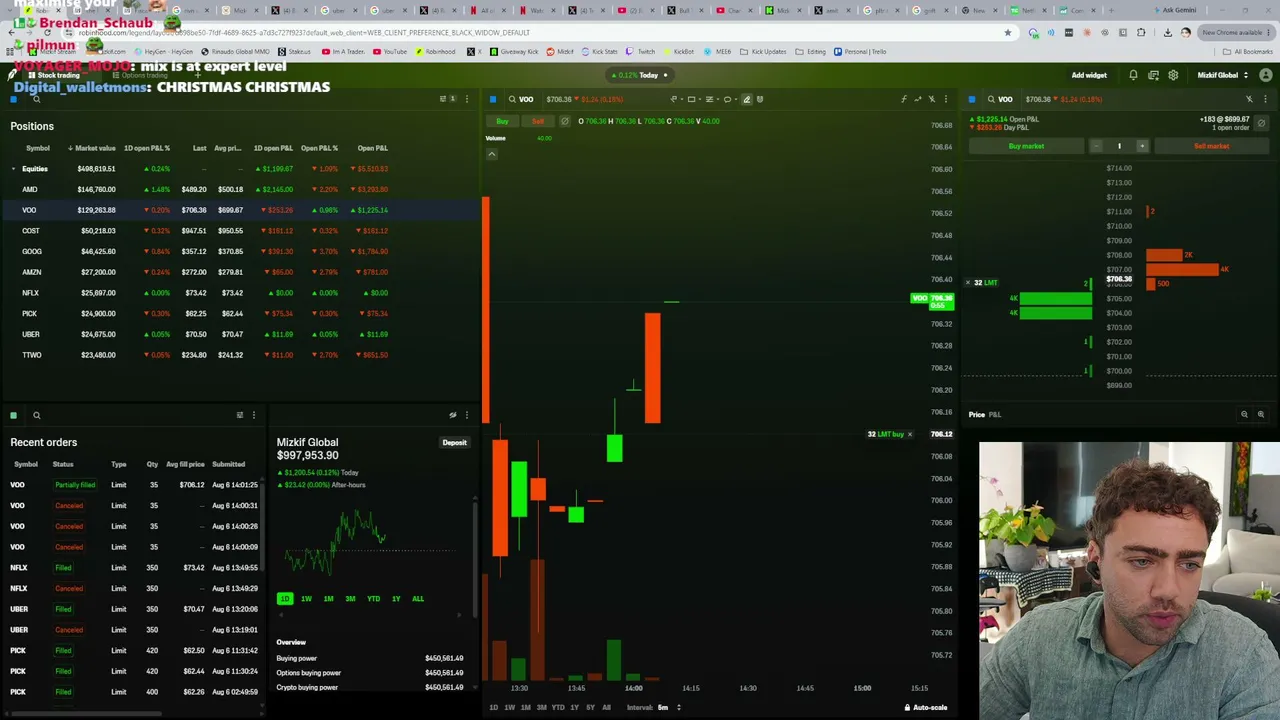
Task: Expand the line drawing tool dropdown
Action: (x=680, y=99)
